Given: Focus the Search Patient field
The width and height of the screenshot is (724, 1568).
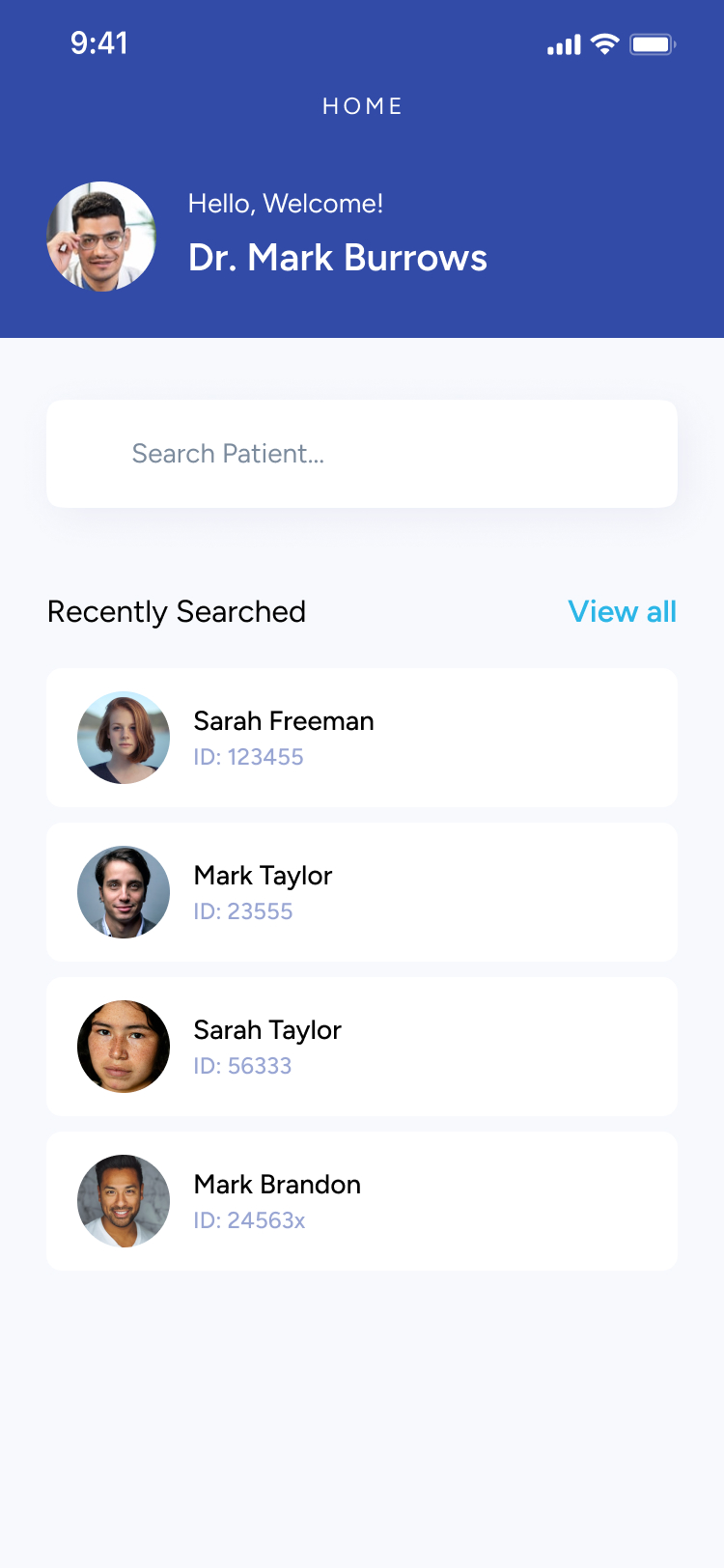Looking at the screenshot, I should coord(362,454).
